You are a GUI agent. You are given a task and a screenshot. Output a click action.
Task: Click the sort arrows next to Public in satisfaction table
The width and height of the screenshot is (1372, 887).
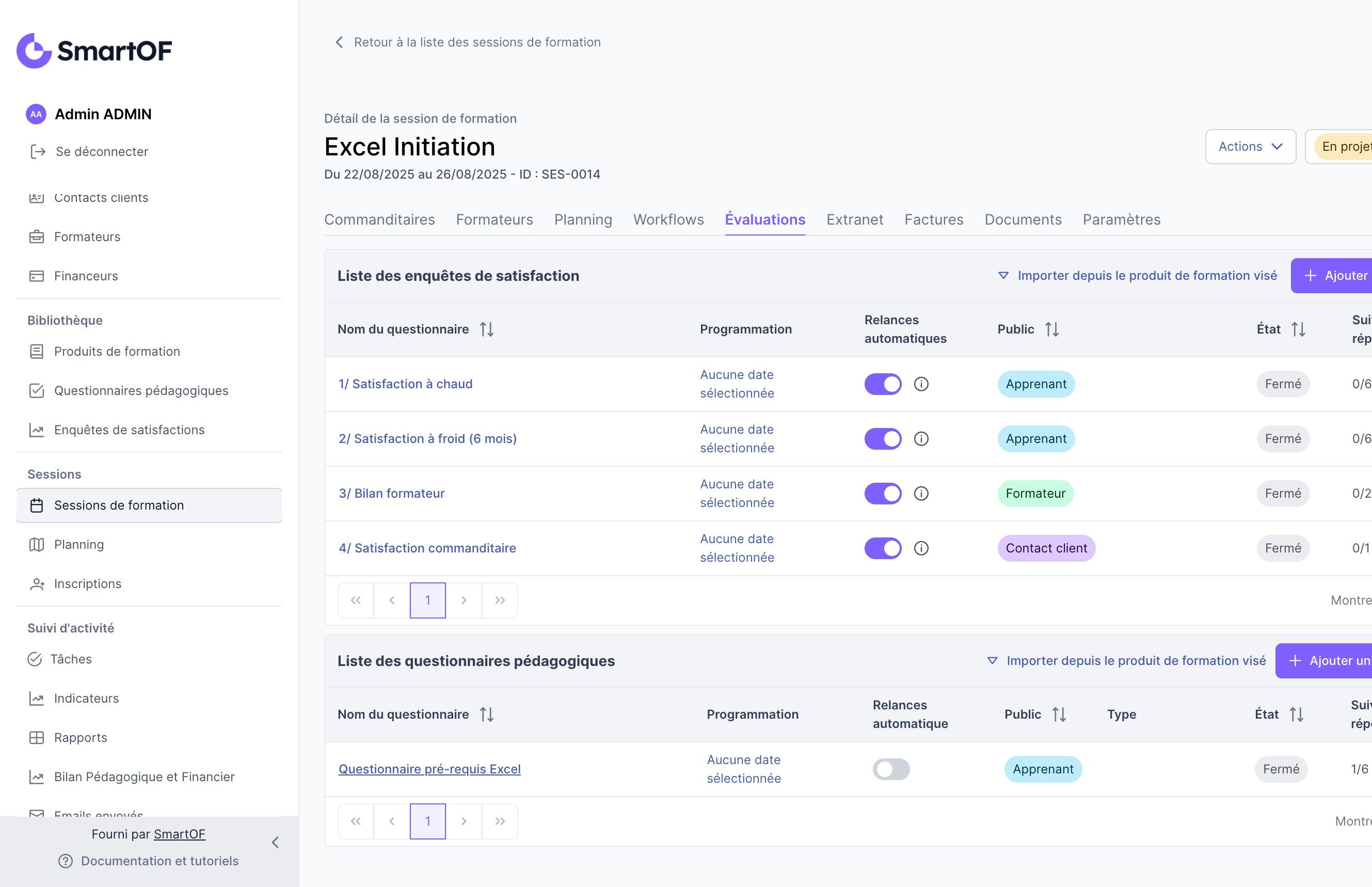point(1052,329)
